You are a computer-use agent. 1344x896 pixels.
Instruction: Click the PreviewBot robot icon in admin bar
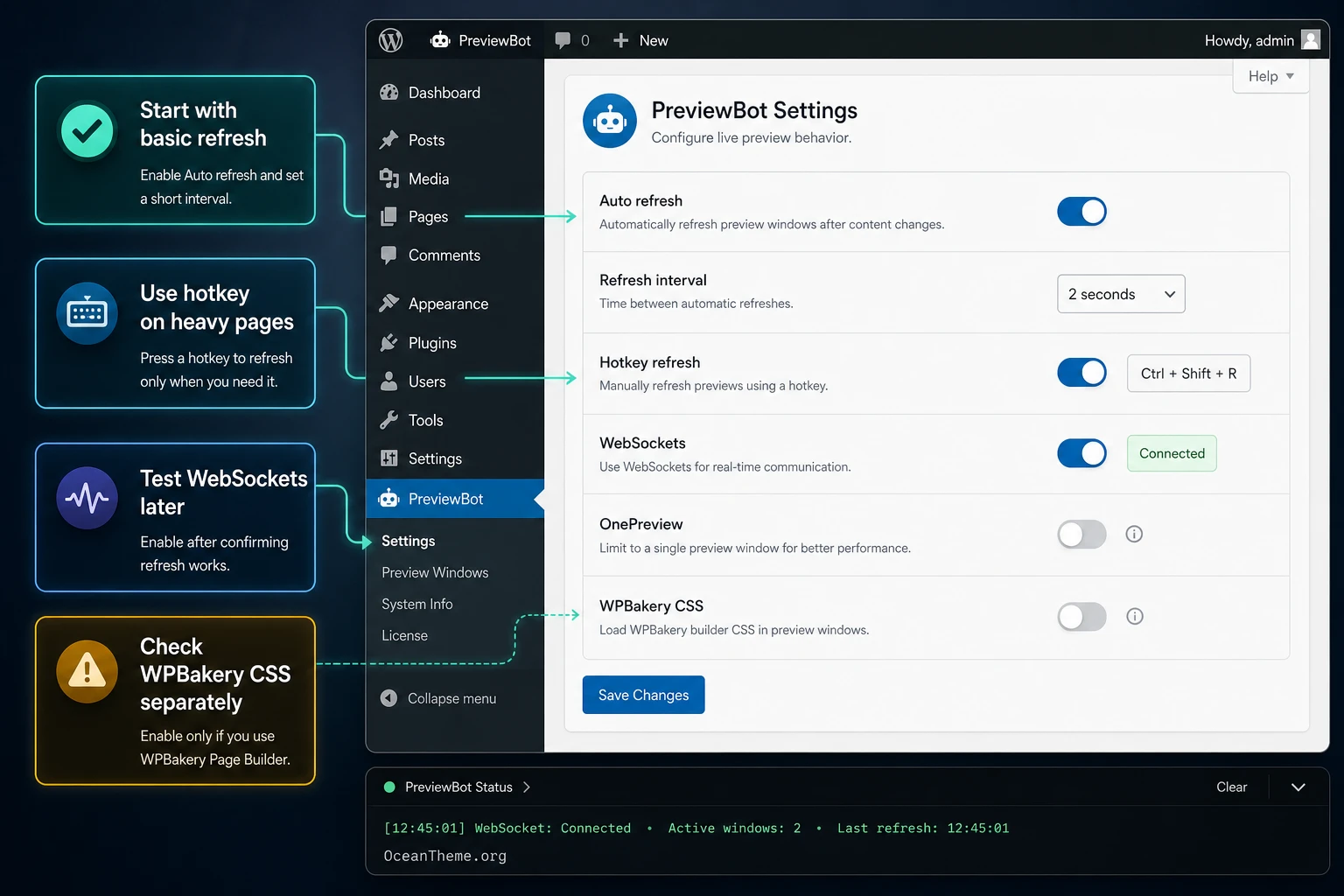pyautogui.click(x=440, y=40)
